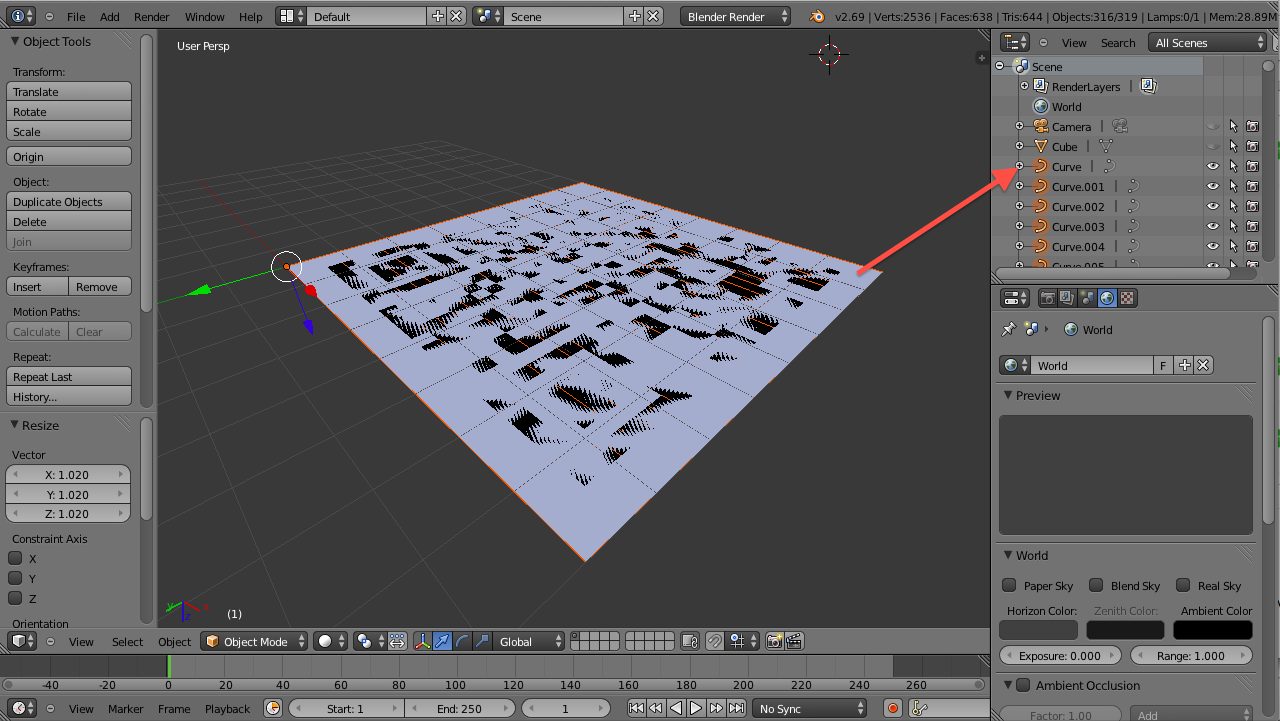Disable rendering of Cube via camera toggle
The image size is (1280, 721).
[1252, 146]
